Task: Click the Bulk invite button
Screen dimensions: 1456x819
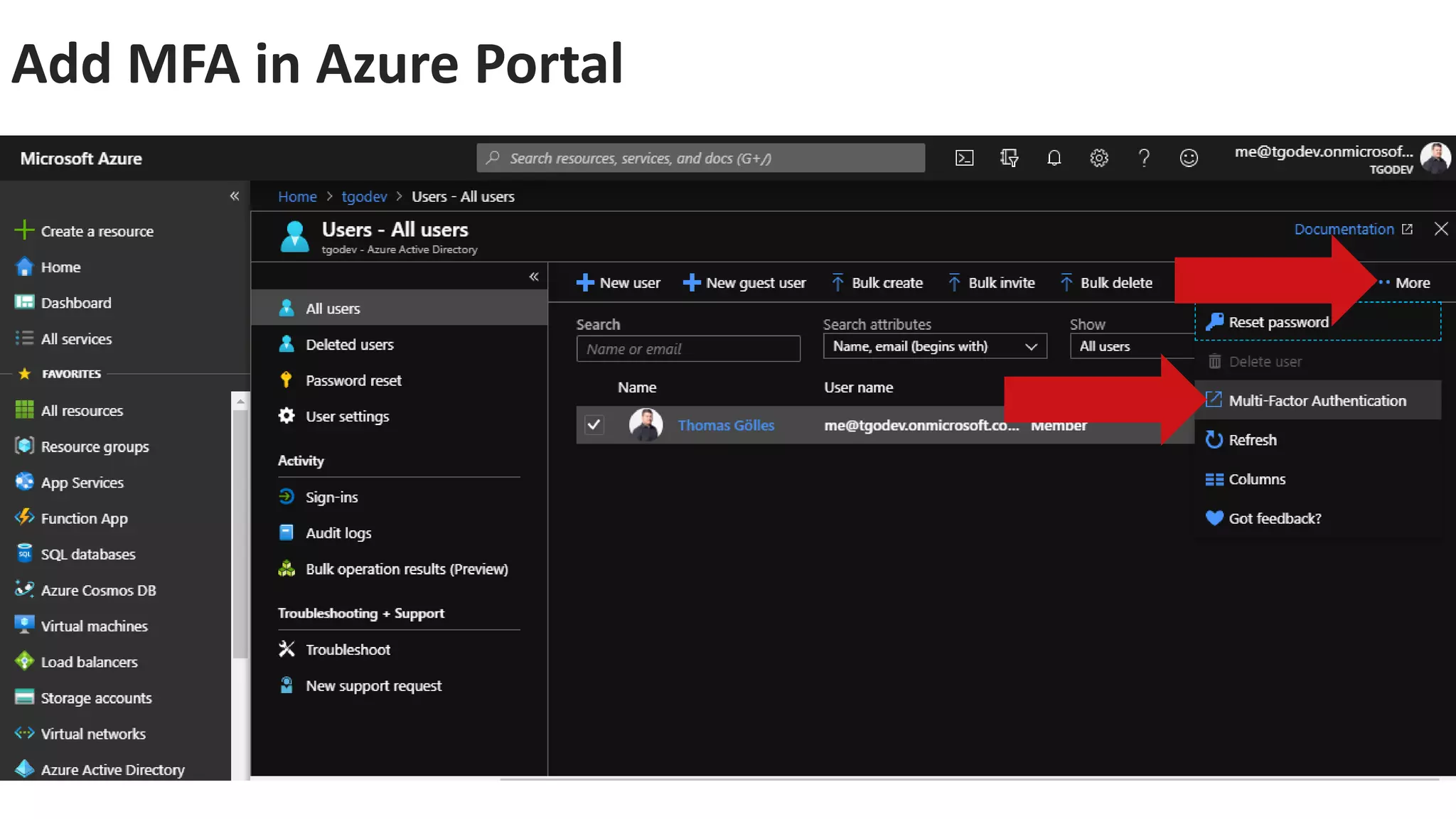Action: 991,282
